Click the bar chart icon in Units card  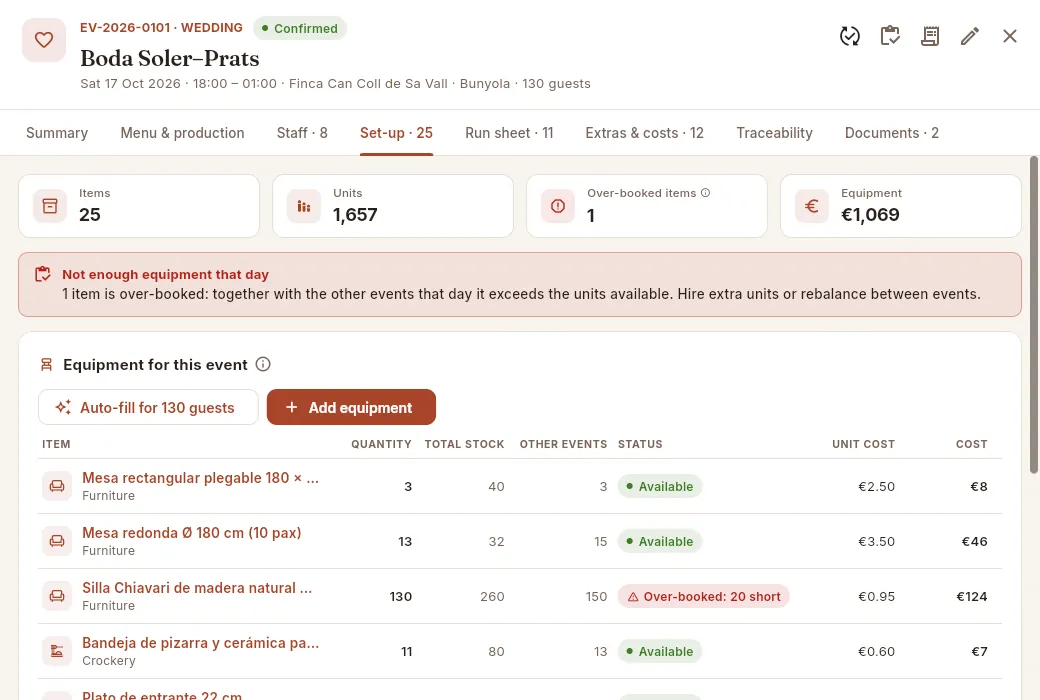(304, 206)
